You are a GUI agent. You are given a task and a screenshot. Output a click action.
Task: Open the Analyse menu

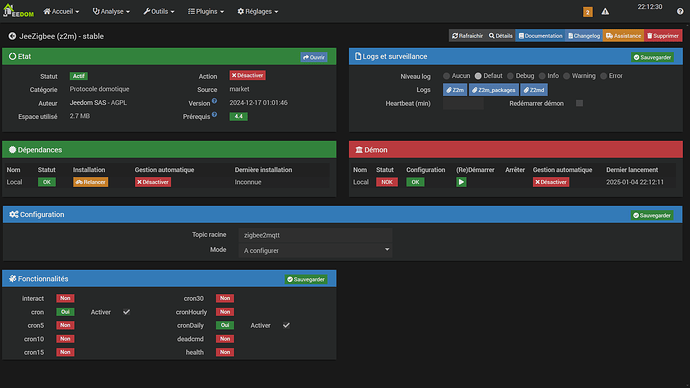click(111, 11)
